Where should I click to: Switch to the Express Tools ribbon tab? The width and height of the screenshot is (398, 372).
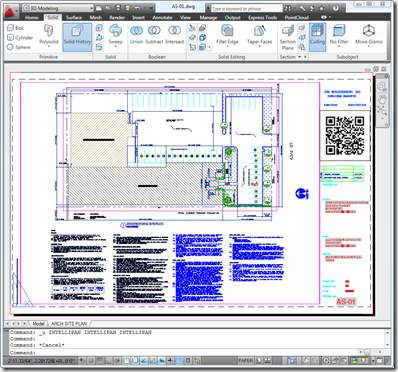click(x=262, y=17)
